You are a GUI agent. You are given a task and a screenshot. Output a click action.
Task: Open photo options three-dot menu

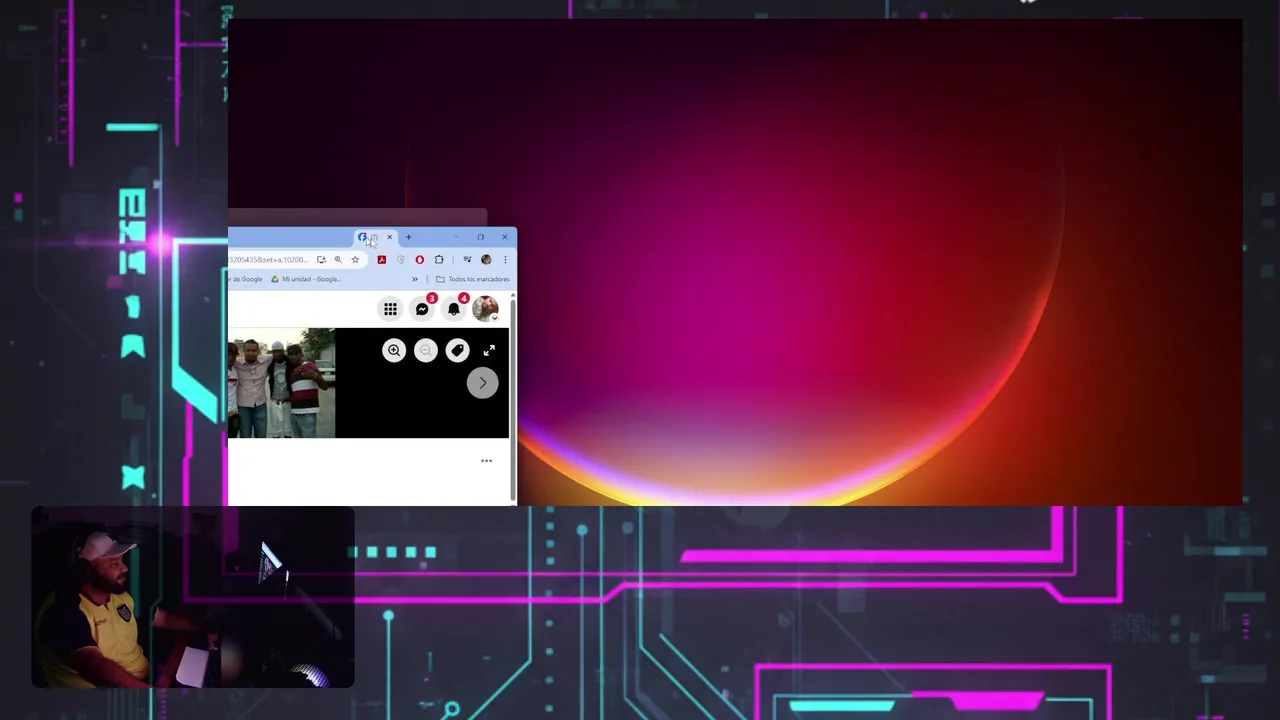point(486,461)
